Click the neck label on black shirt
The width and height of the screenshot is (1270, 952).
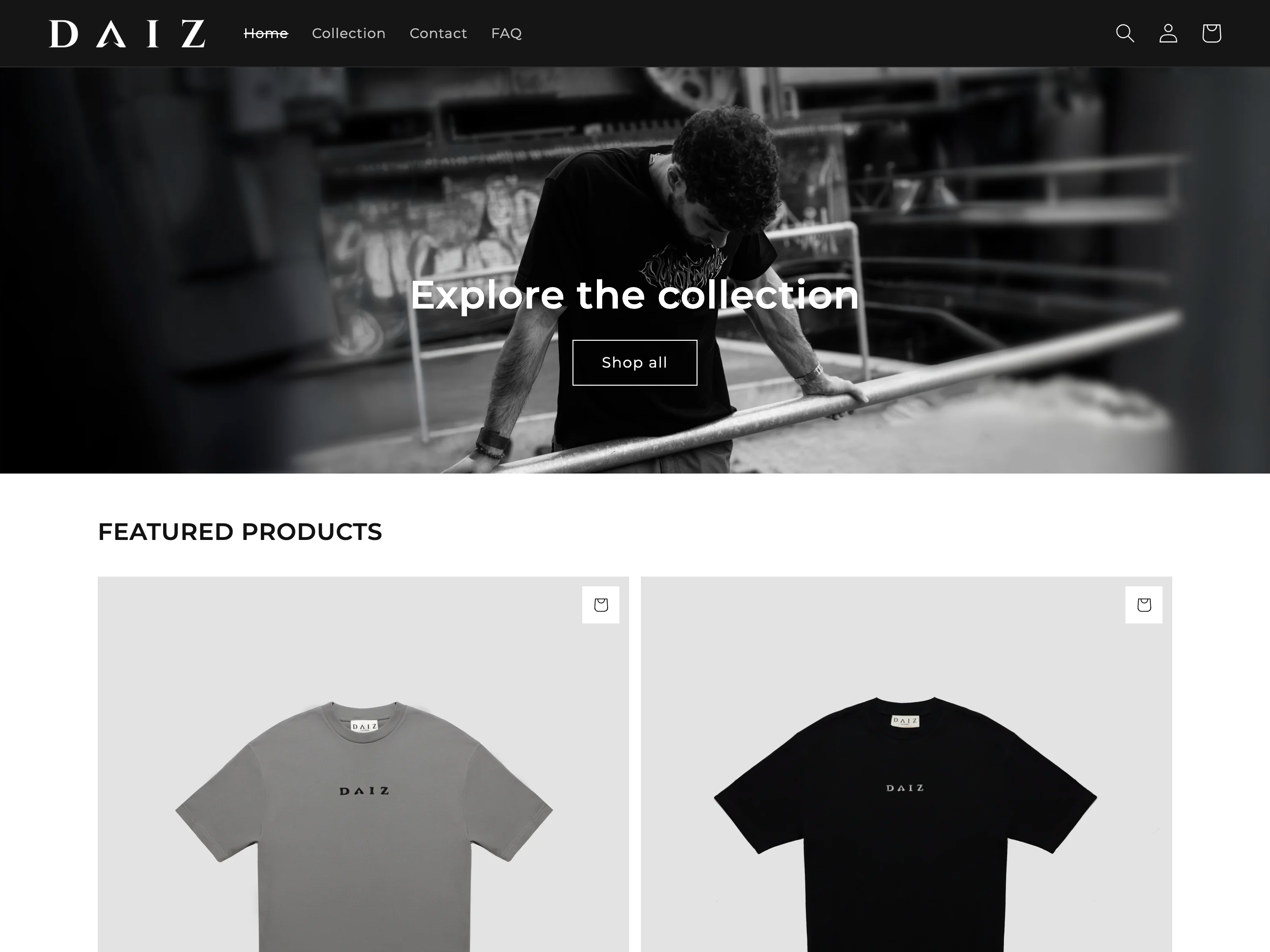click(x=905, y=721)
